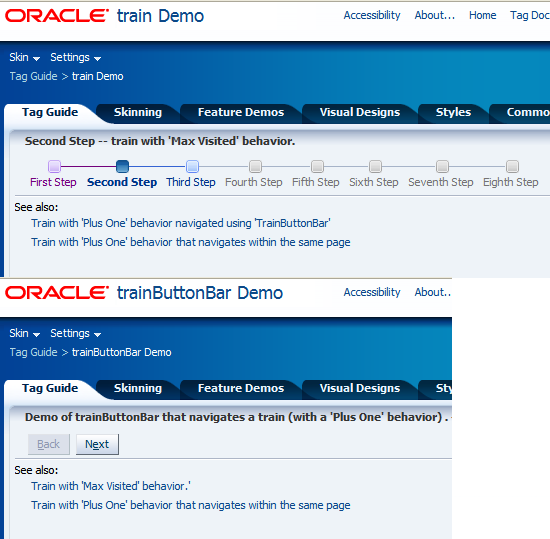Click train Demo breadcrumb text
550x539 pixels.
point(98,76)
